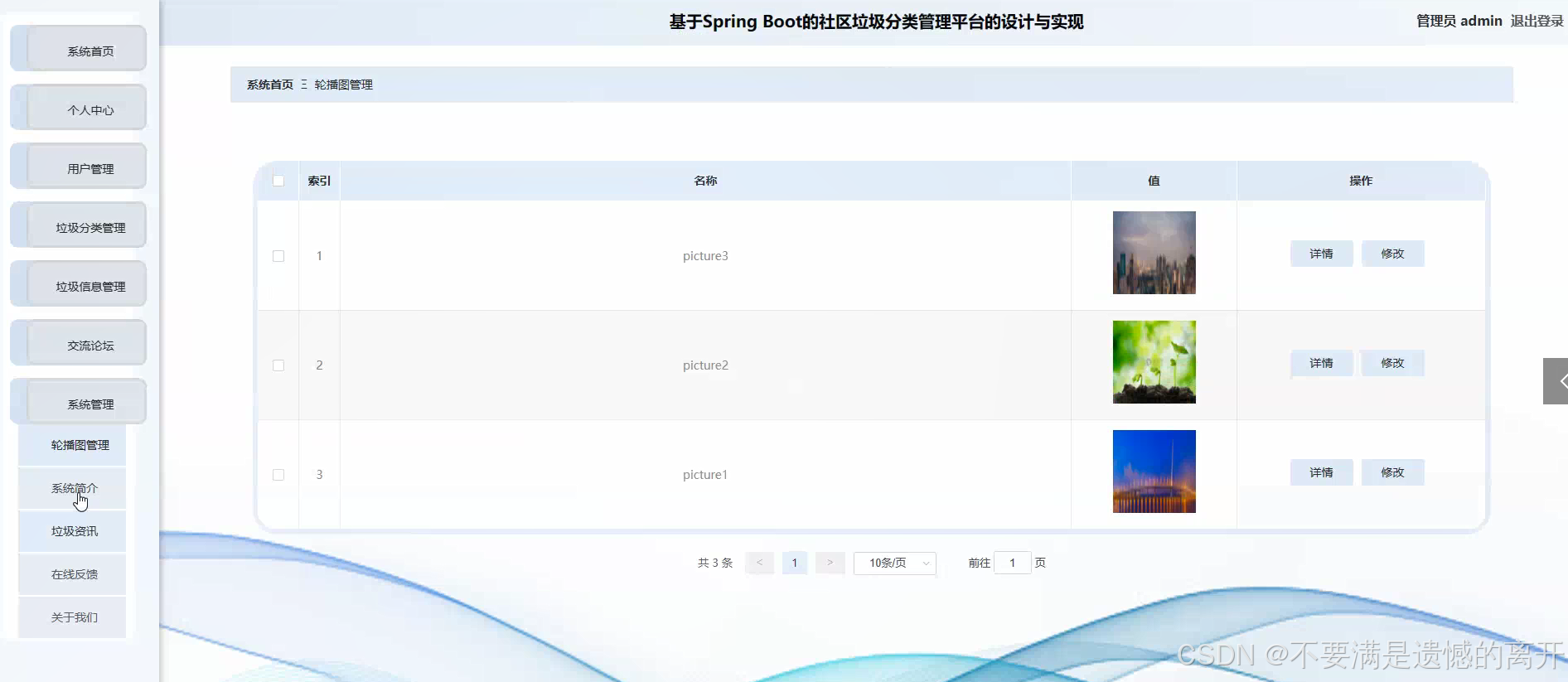This screenshot has width=1568, height=682.
Task: Check the box for picture1 row
Action: [x=278, y=475]
